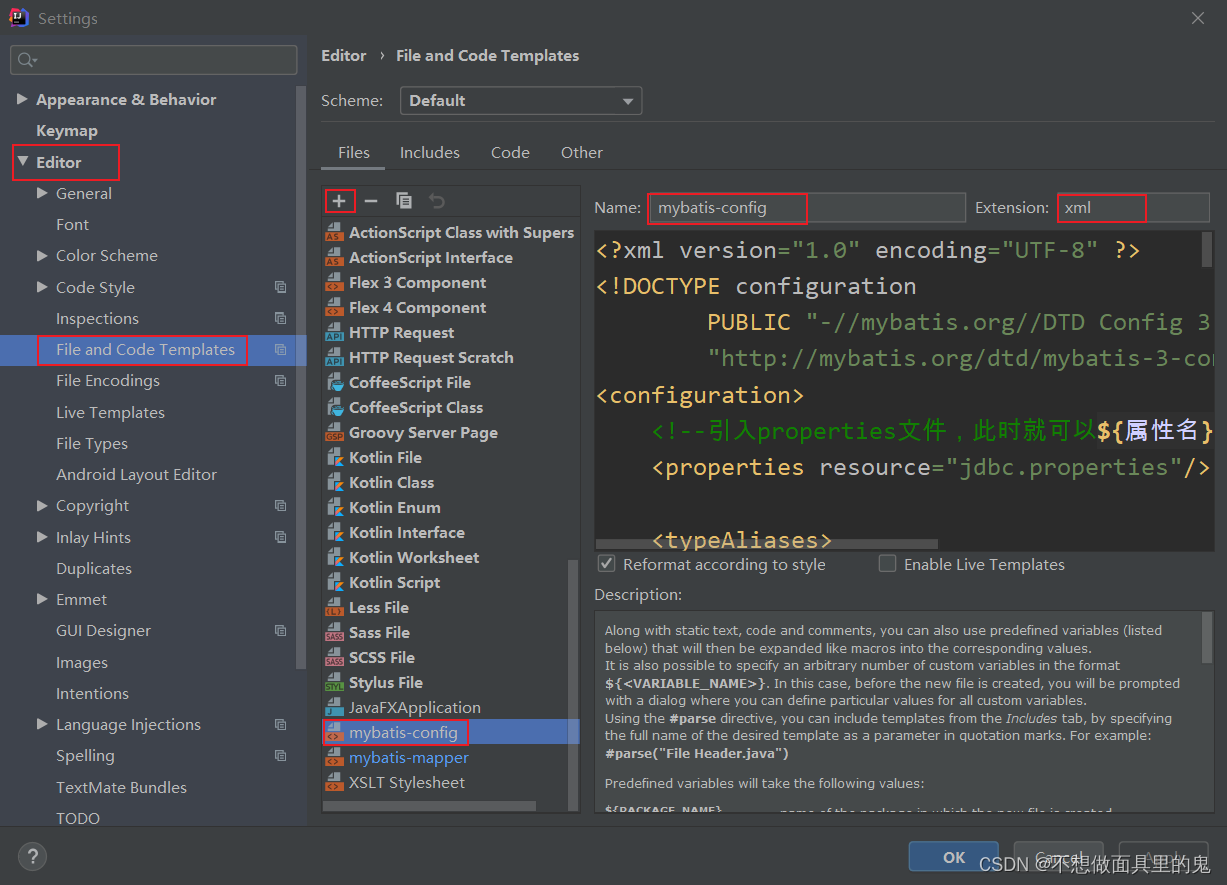The width and height of the screenshot is (1227, 885).
Task: Click the Extension field
Action: pyautogui.click(x=1134, y=208)
